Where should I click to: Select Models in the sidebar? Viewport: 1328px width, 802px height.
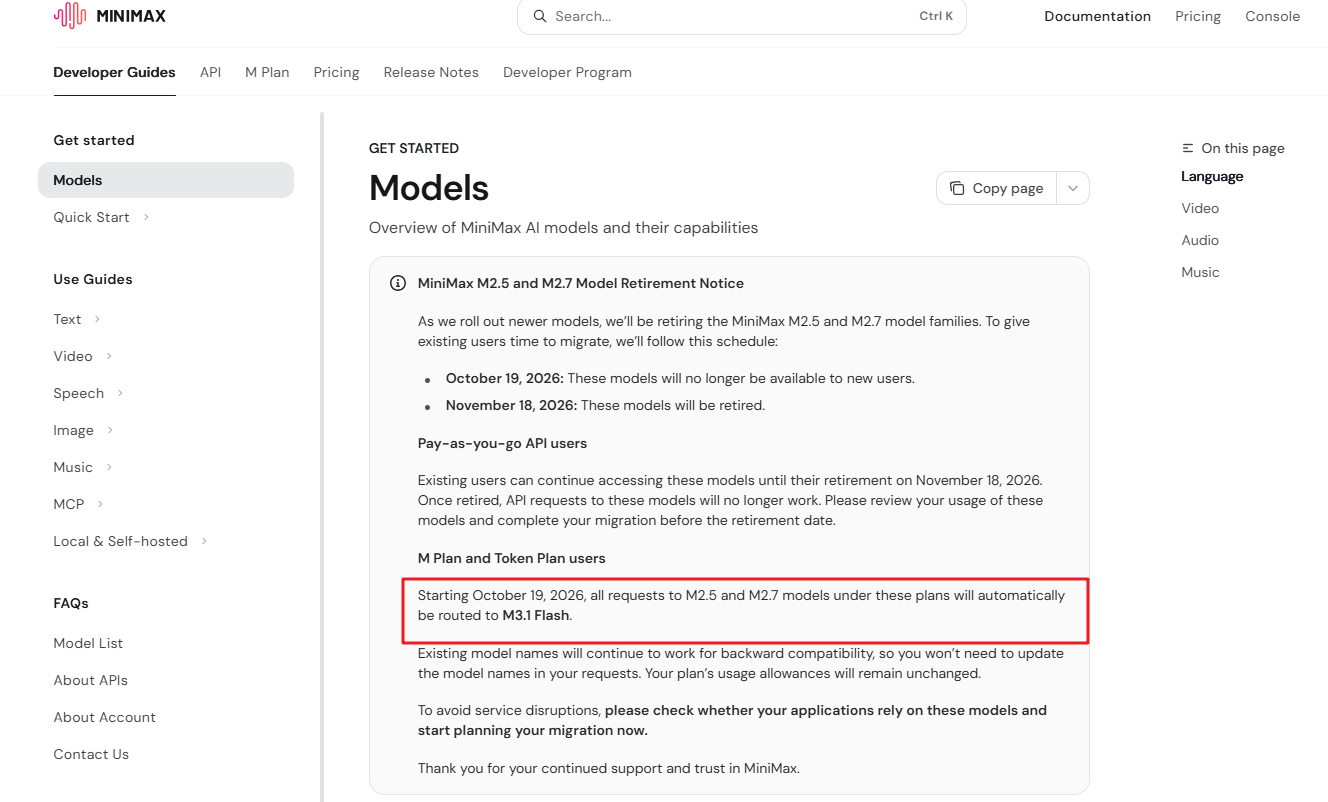[x=166, y=180]
